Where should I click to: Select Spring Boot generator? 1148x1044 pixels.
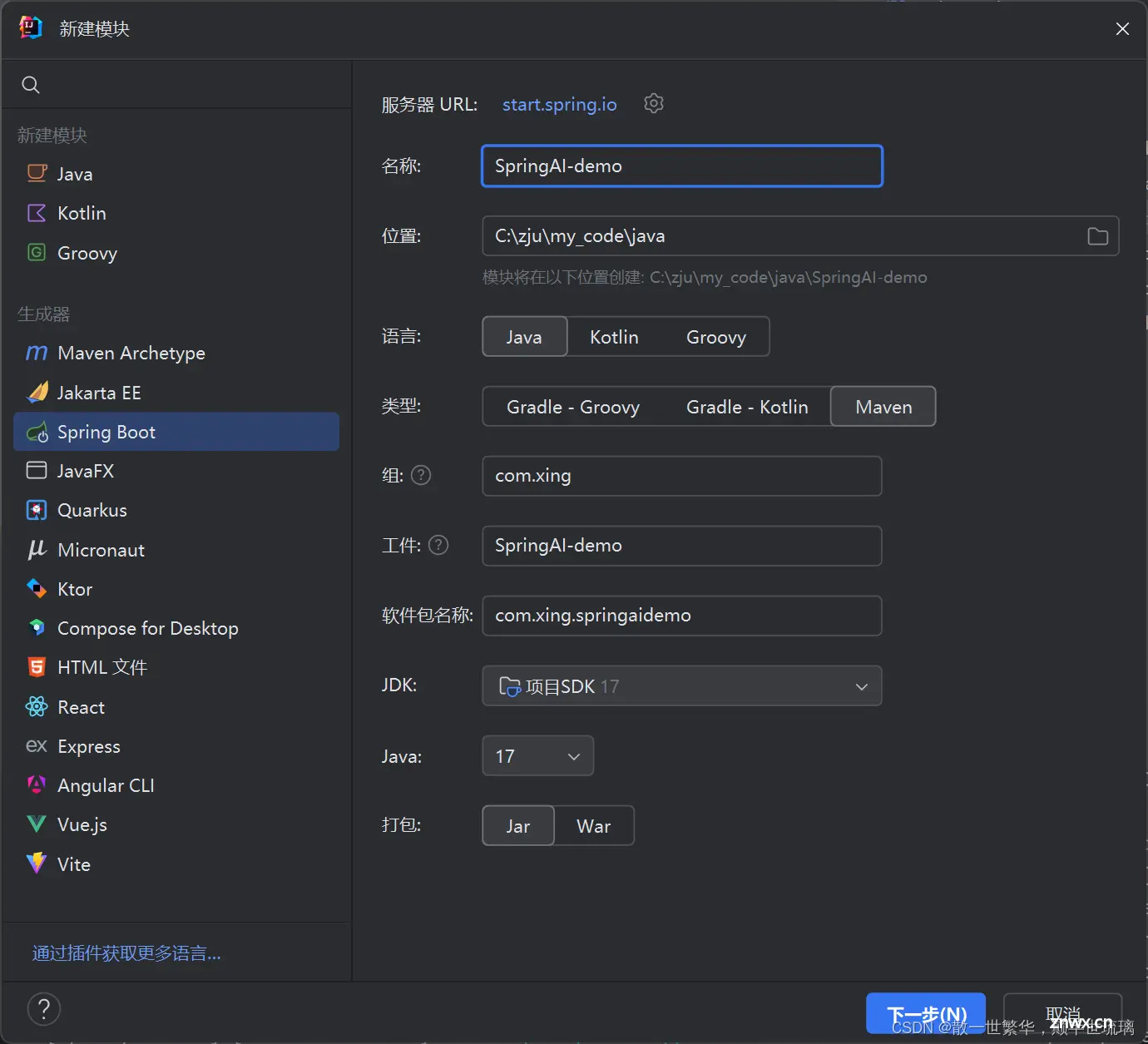(176, 432)
